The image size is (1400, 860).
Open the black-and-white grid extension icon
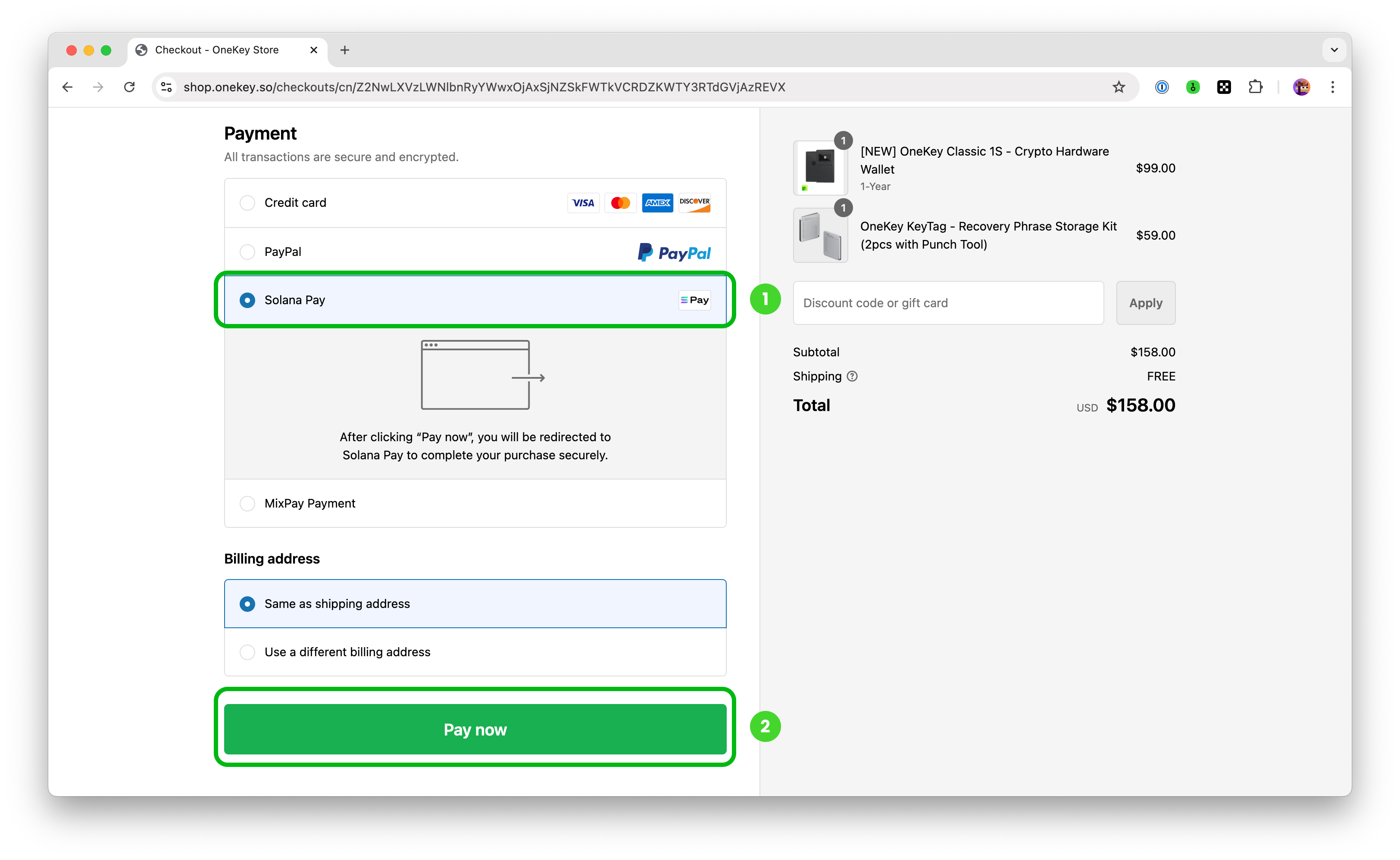(x=1224, y=87)
